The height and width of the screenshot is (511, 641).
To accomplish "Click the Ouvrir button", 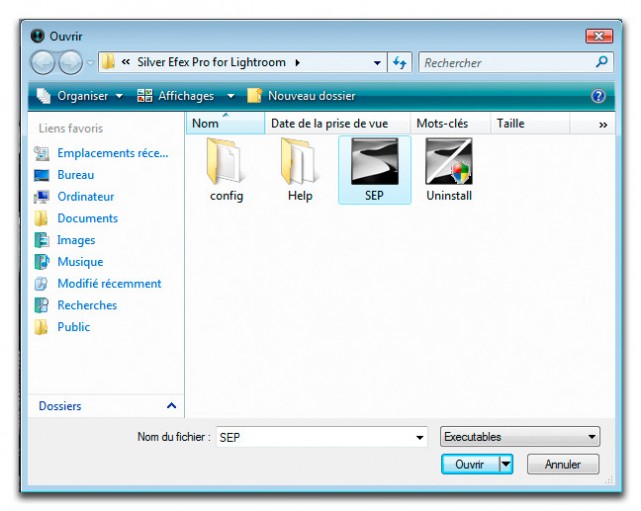I will pos(470,464).
